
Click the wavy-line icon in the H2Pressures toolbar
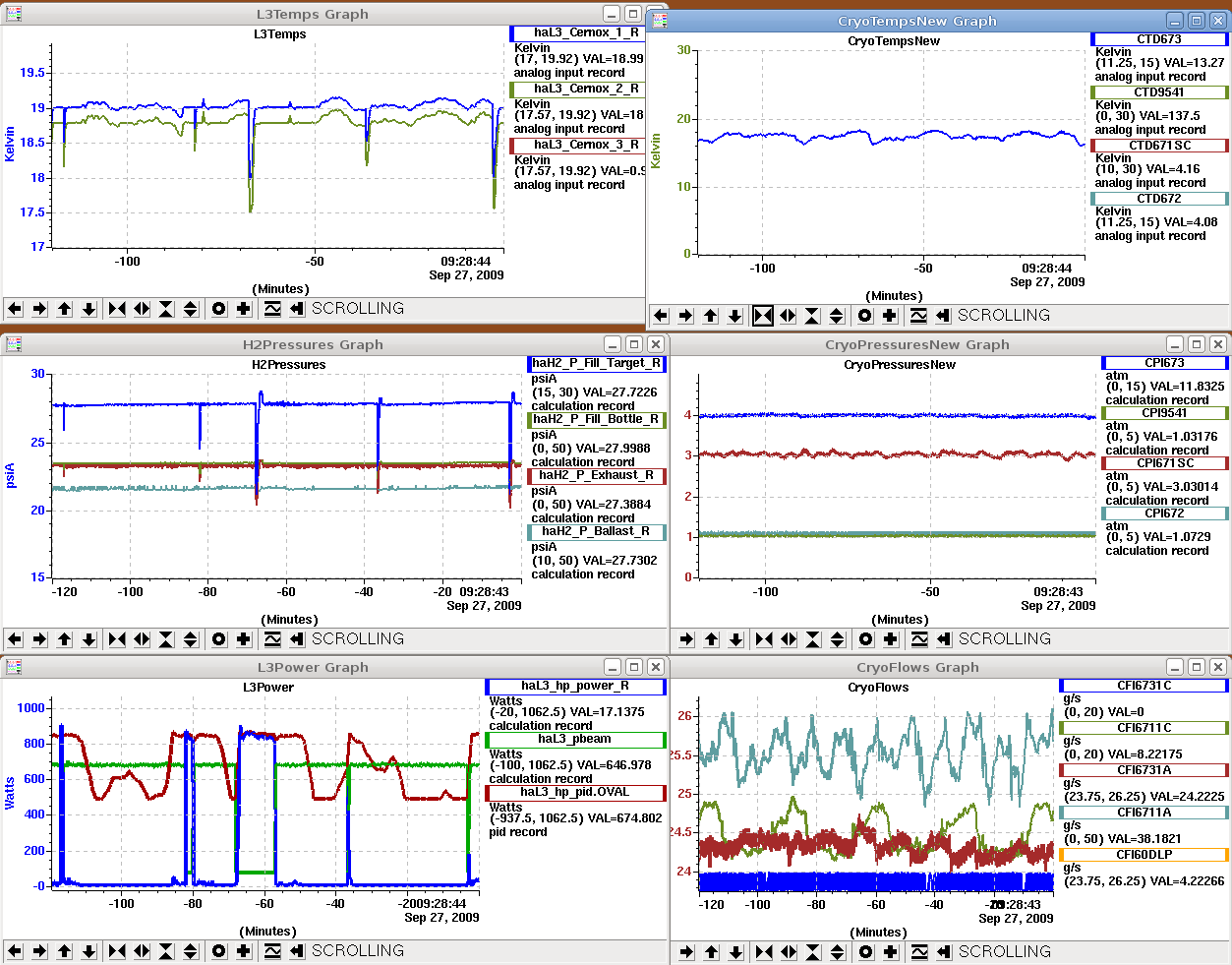pyautogui.click(x=272, y=639)
